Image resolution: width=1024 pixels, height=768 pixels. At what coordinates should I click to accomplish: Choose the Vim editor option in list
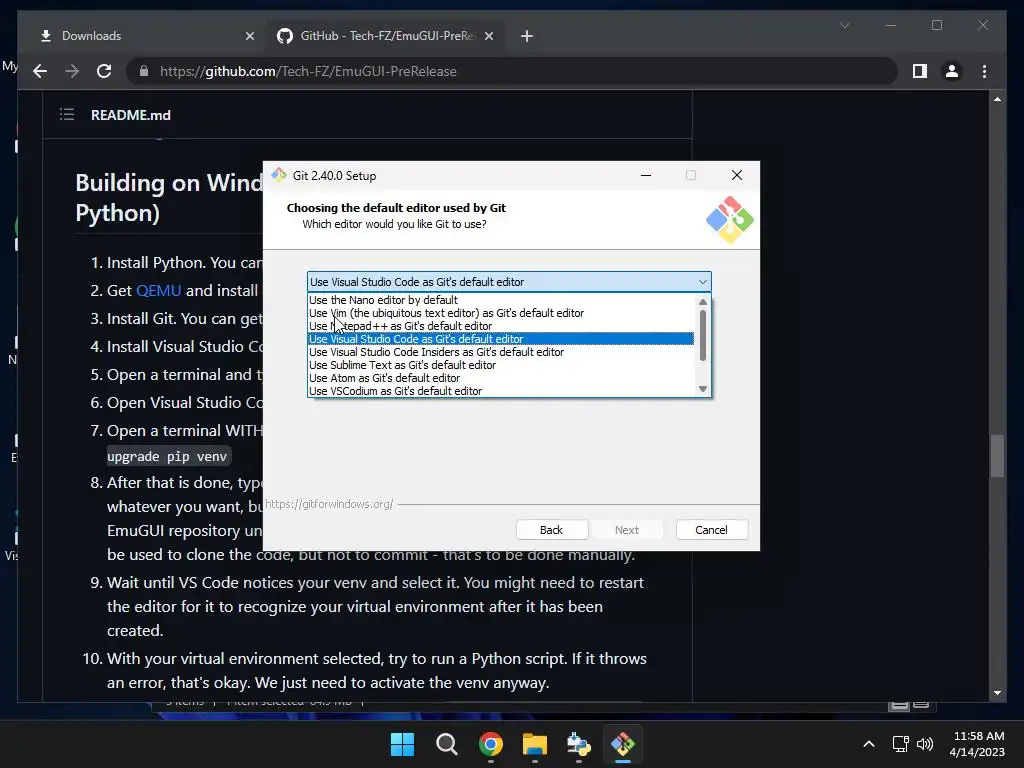(500, 313)
